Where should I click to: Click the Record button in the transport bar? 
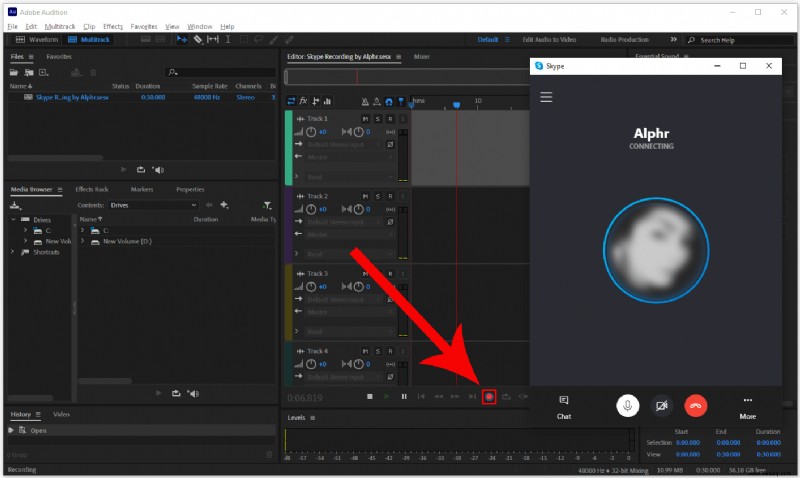pos(489,396)
